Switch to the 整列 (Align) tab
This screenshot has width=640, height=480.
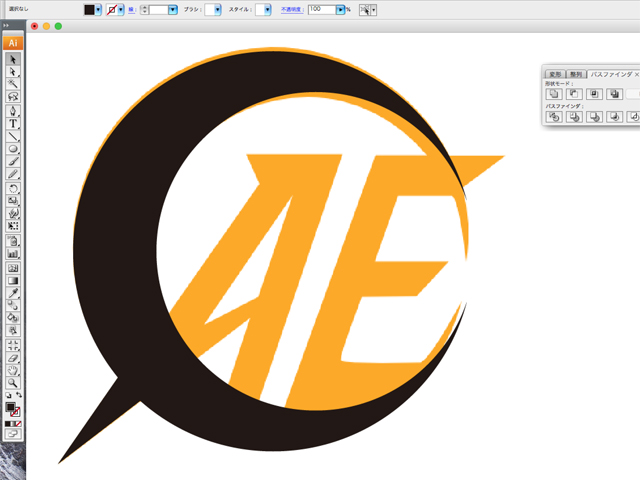pyautogui.click(x=576, y=74)
